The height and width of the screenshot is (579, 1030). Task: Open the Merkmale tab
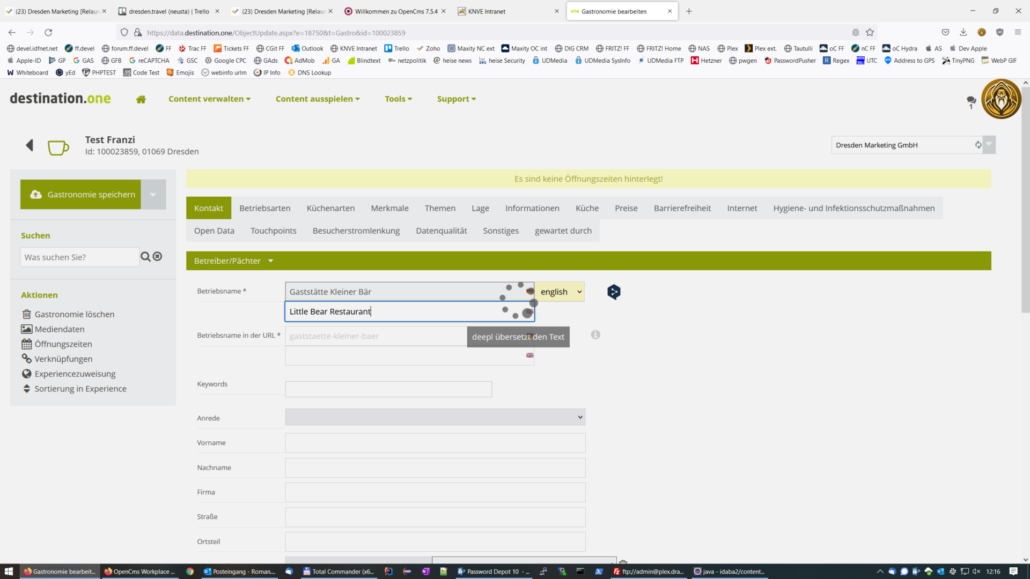point(390,208)
